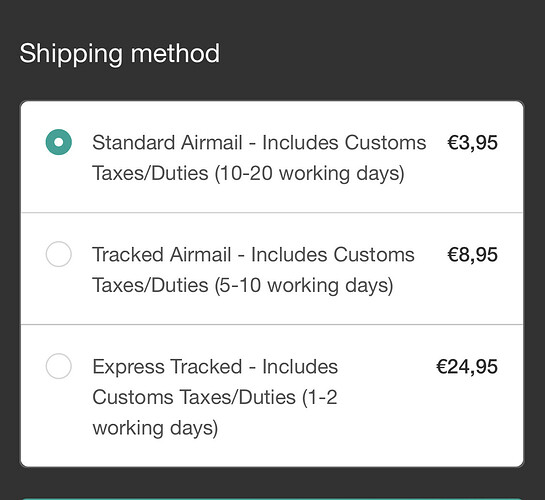
Task: Click the word 'Customs' in the Tracked Airmail option
Action: point(374,255)
